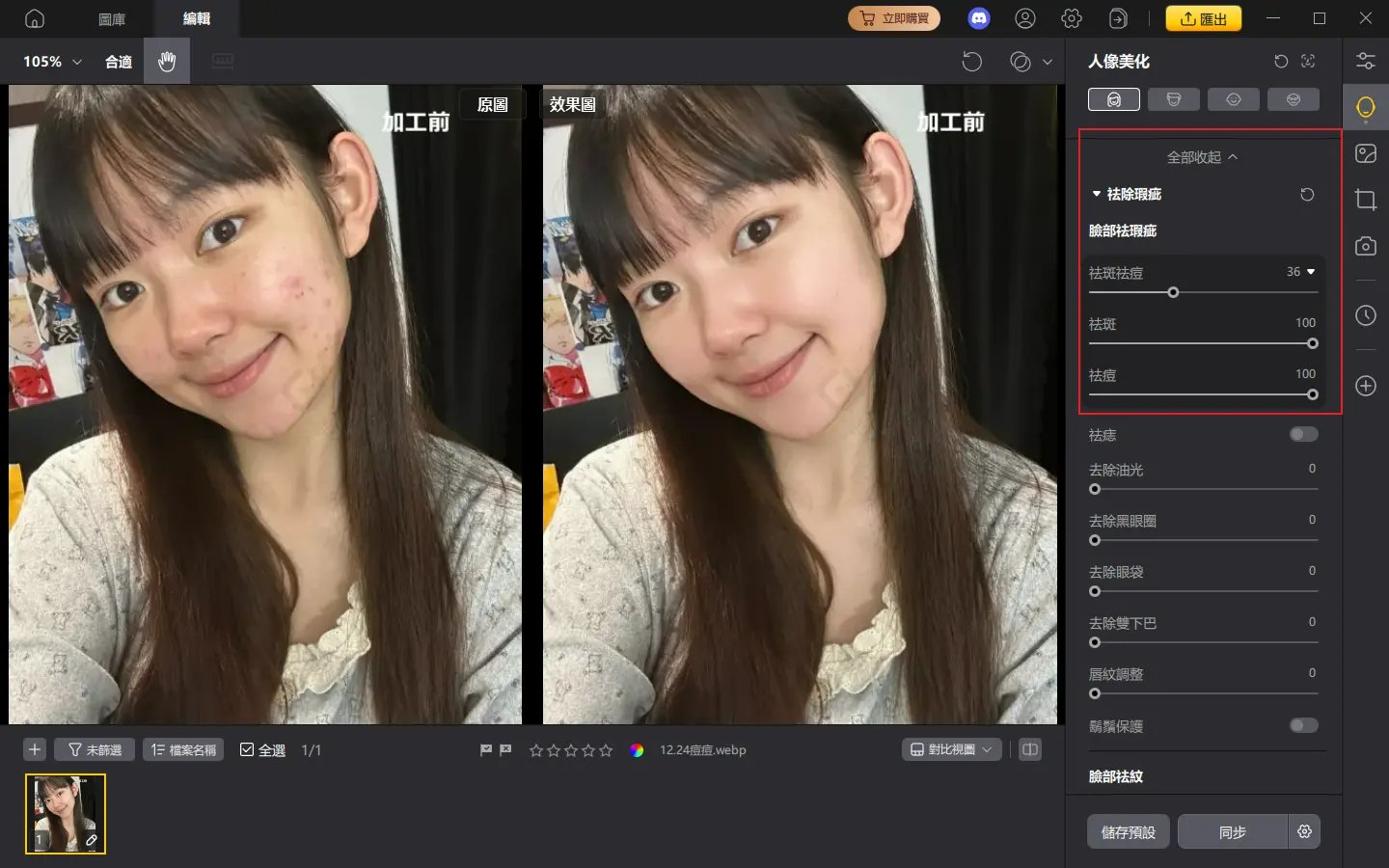Open the 檔案名稱 sorting menu

pos(182,749)
